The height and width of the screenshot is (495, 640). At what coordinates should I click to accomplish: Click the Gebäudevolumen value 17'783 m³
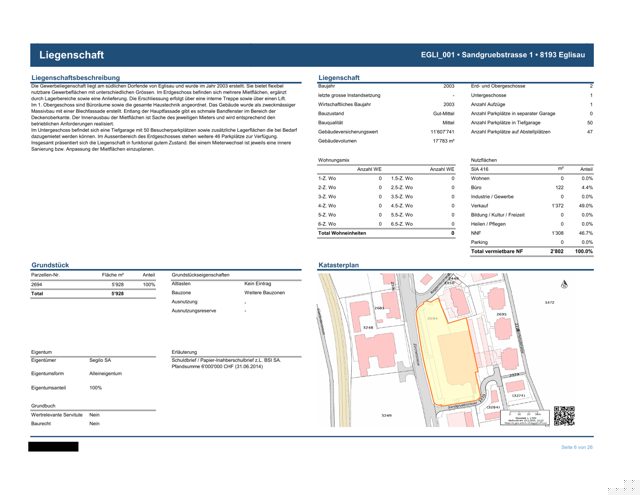click(444, 141)
